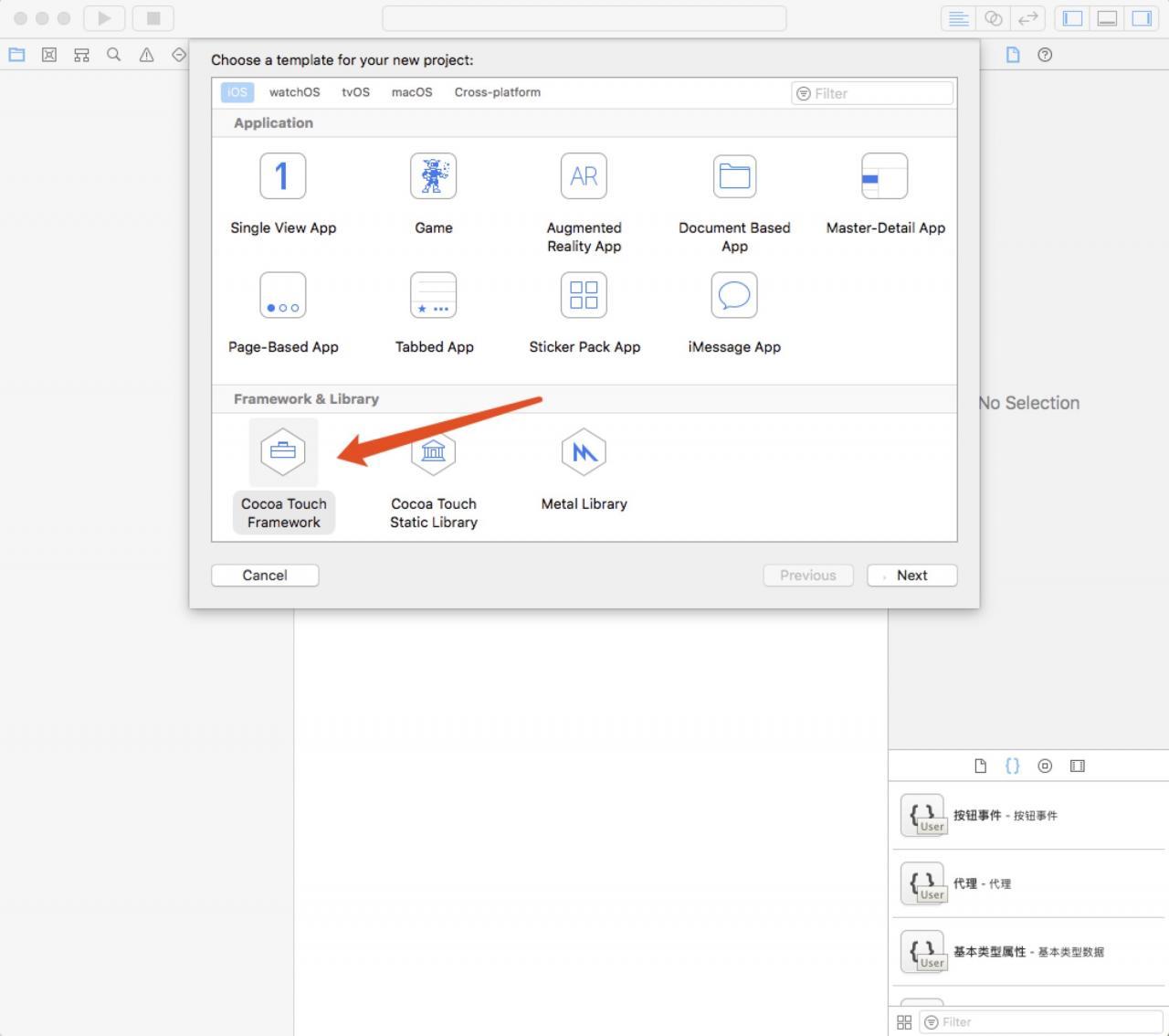Show the quick help inspector icon
This screenshot has height=1036, width=1169.
click(x=1045, y=55)
